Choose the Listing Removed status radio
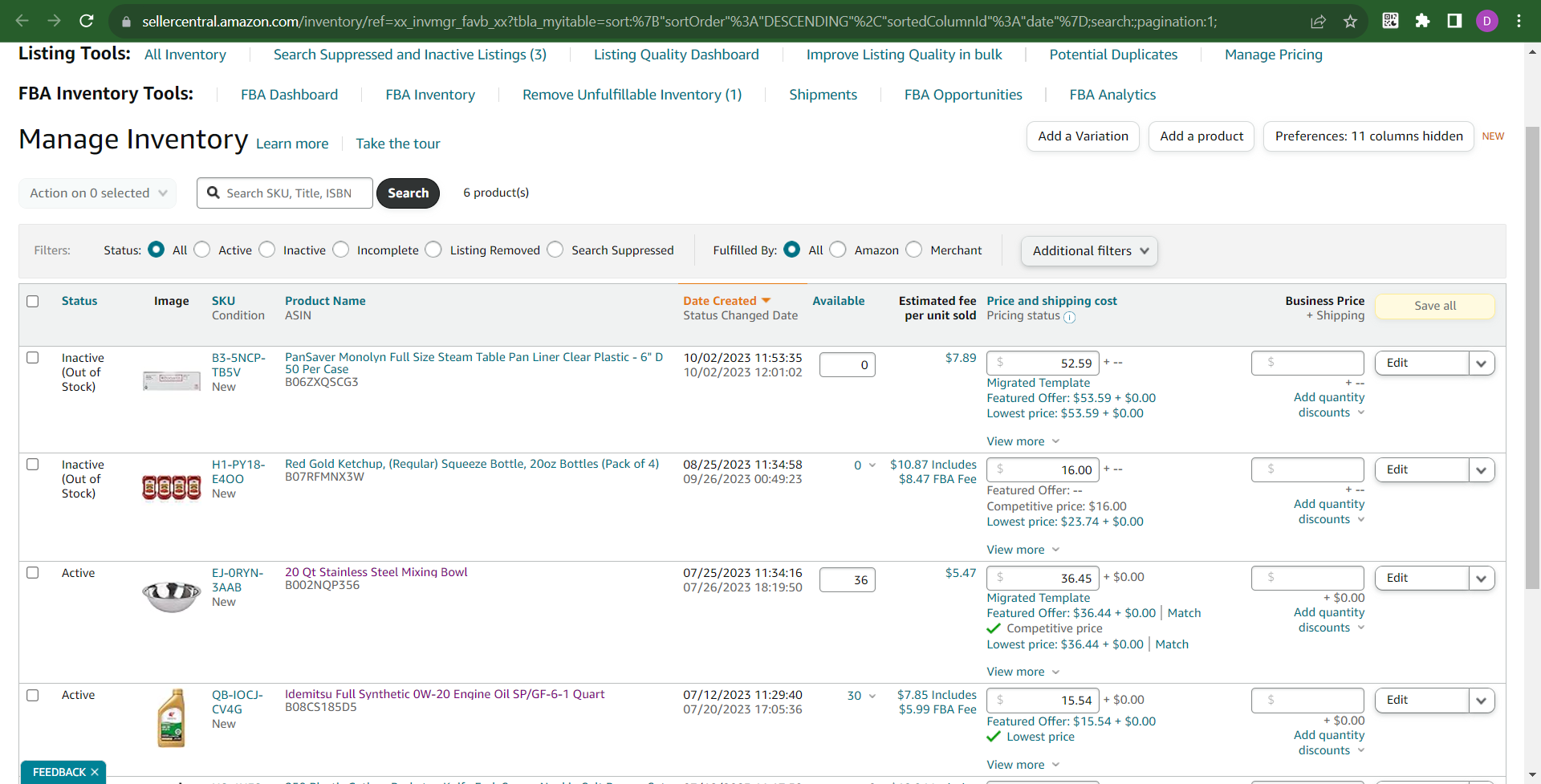Viewport: 1541px width, 784px height. click(x=433, y=250)
